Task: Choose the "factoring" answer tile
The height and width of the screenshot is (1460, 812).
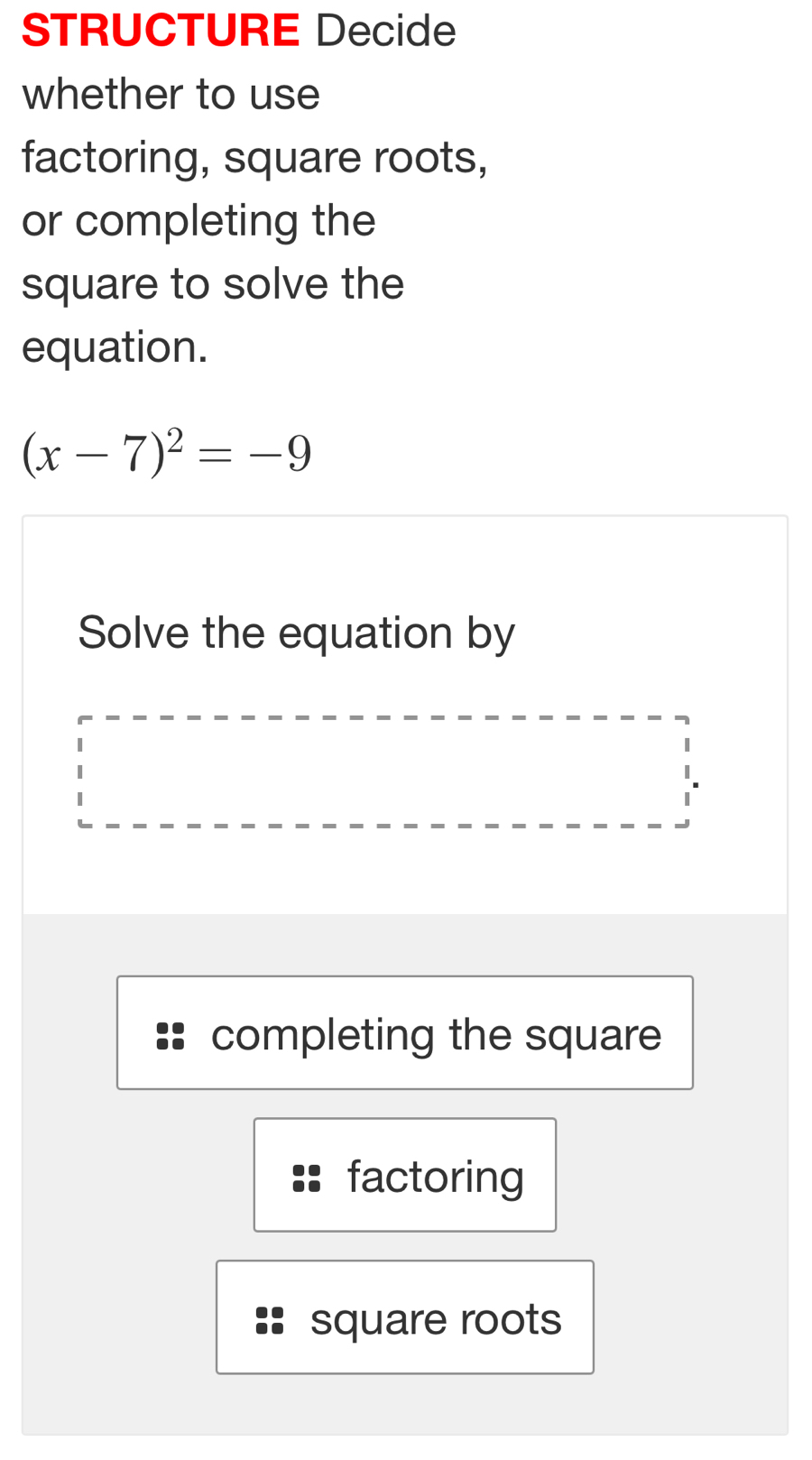Action: [x=405, y=1175]
